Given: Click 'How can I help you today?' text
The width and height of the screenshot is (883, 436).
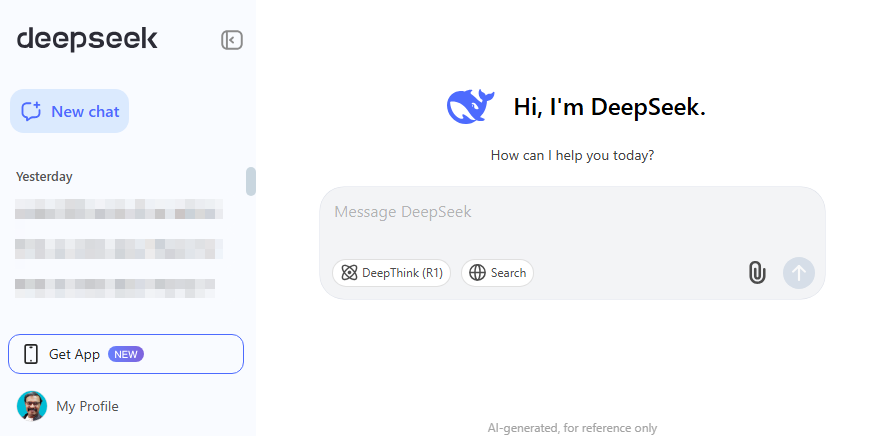Looking at the screenshot, I should click(572, 155).
